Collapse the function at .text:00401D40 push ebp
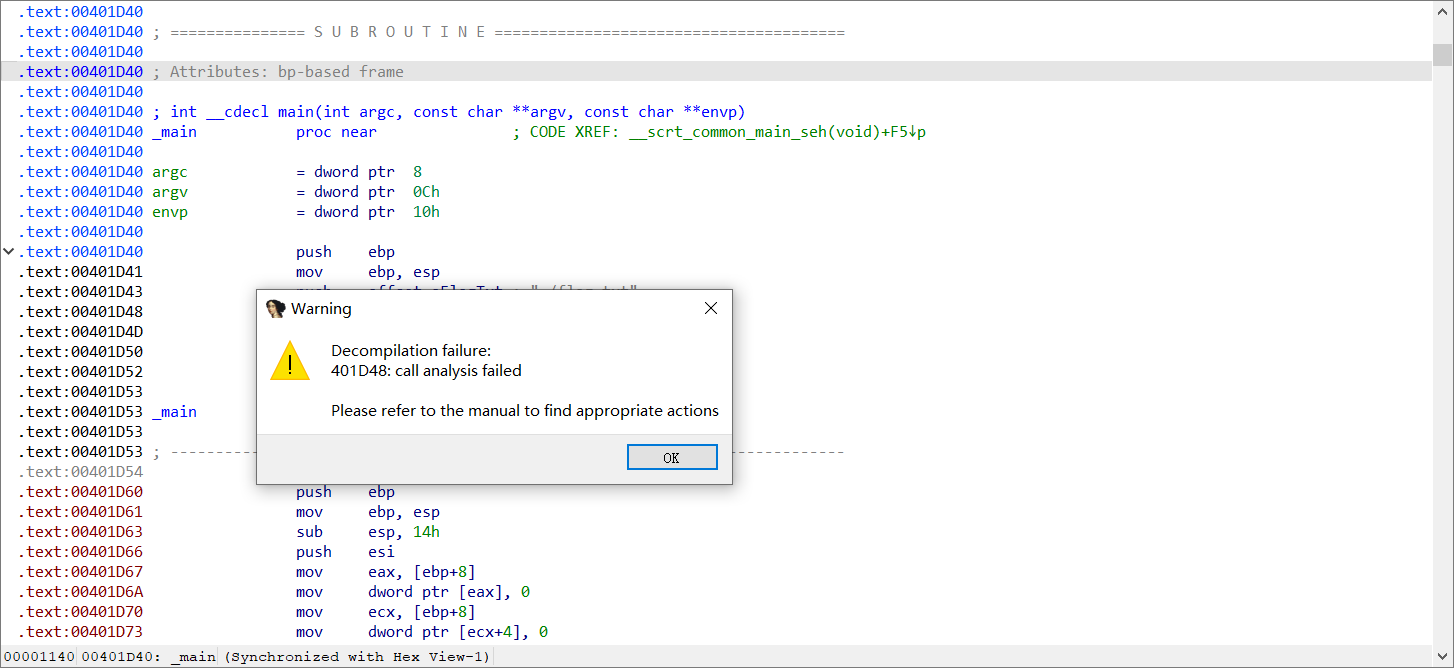This screenshot has height=668, width=1454. click(9, 252)
